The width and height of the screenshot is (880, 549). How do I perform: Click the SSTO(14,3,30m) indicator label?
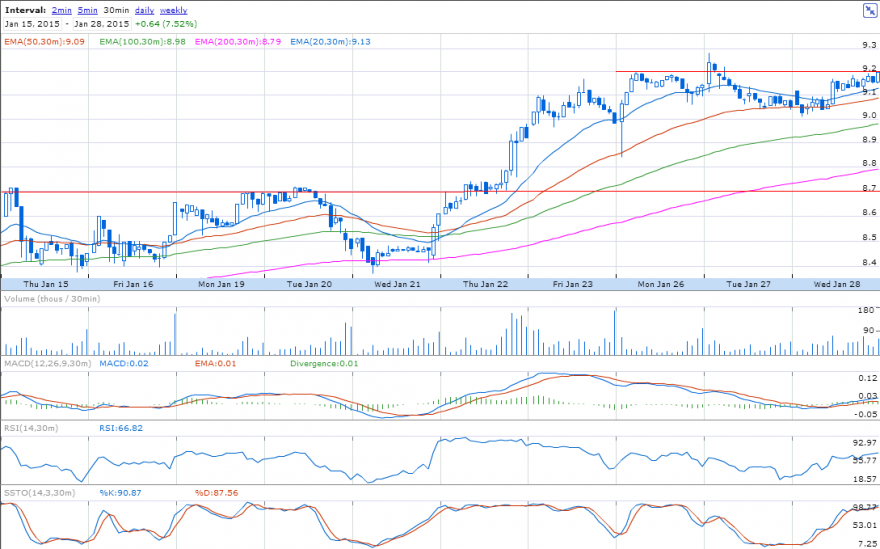[x=39, y=493]
